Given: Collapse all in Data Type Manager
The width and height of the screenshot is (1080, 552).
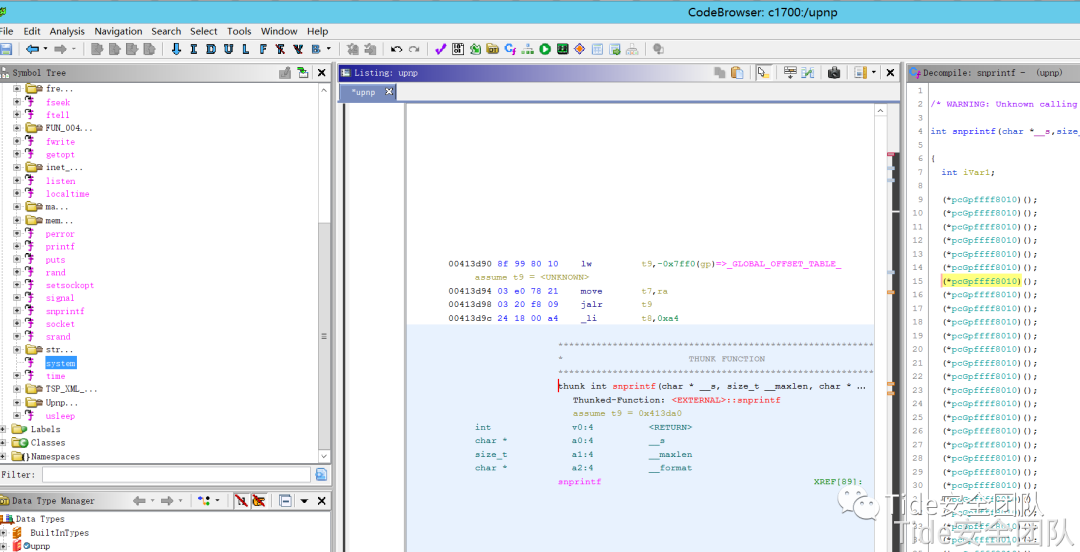Looking at the screenshot, I should (286, 500).
